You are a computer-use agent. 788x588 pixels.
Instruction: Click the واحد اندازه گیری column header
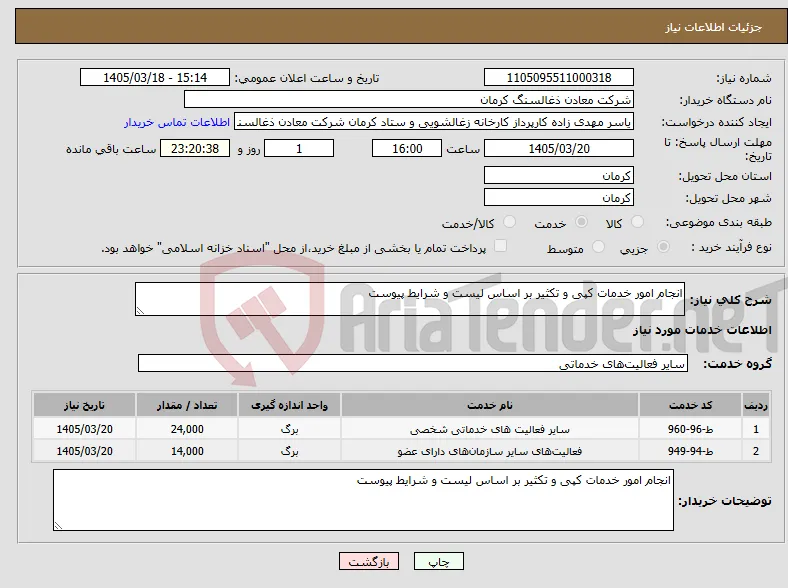(289, 405)
